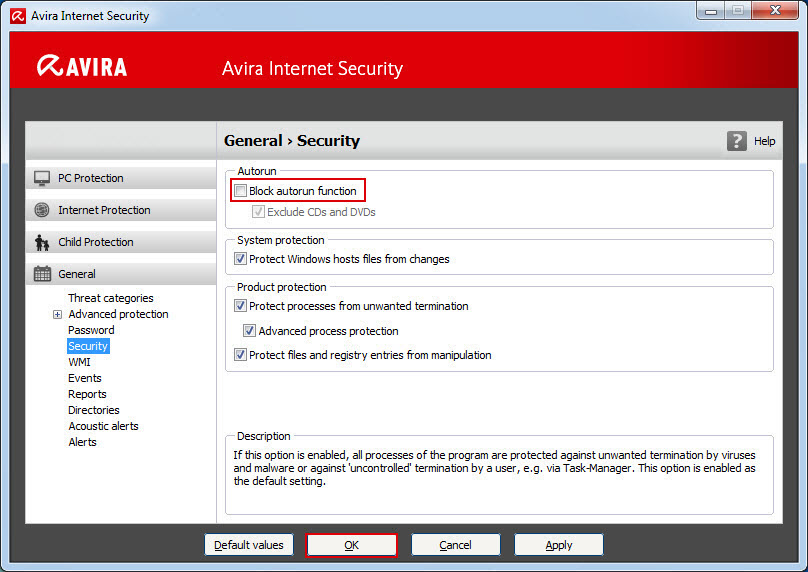Confirm settings with the OK button
808x572 pixels.
point(351,545)
